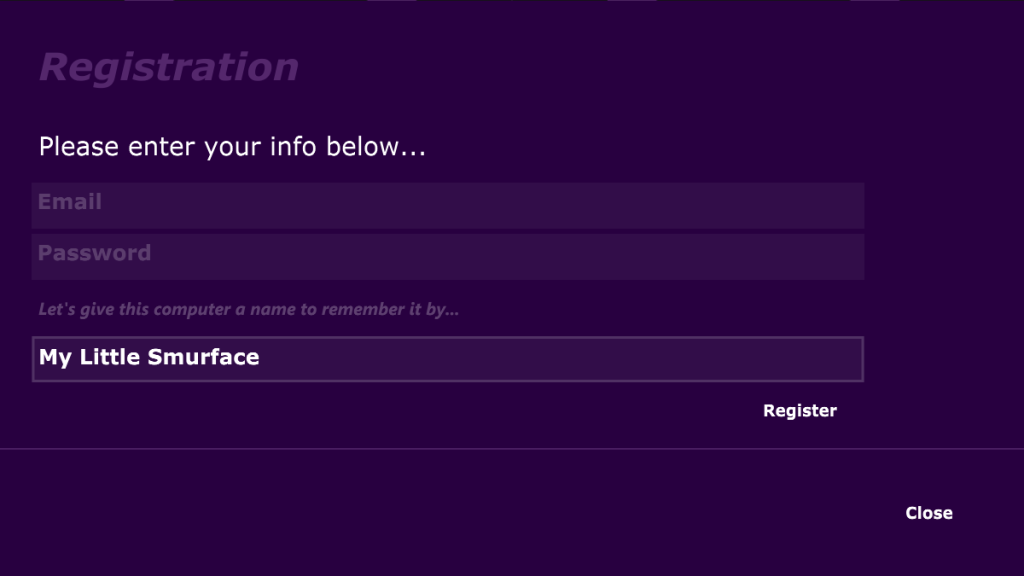Click the horizontal divider above Close
Image resolution: width=1024 pixels, height=576 pixels.
[512, 449]
